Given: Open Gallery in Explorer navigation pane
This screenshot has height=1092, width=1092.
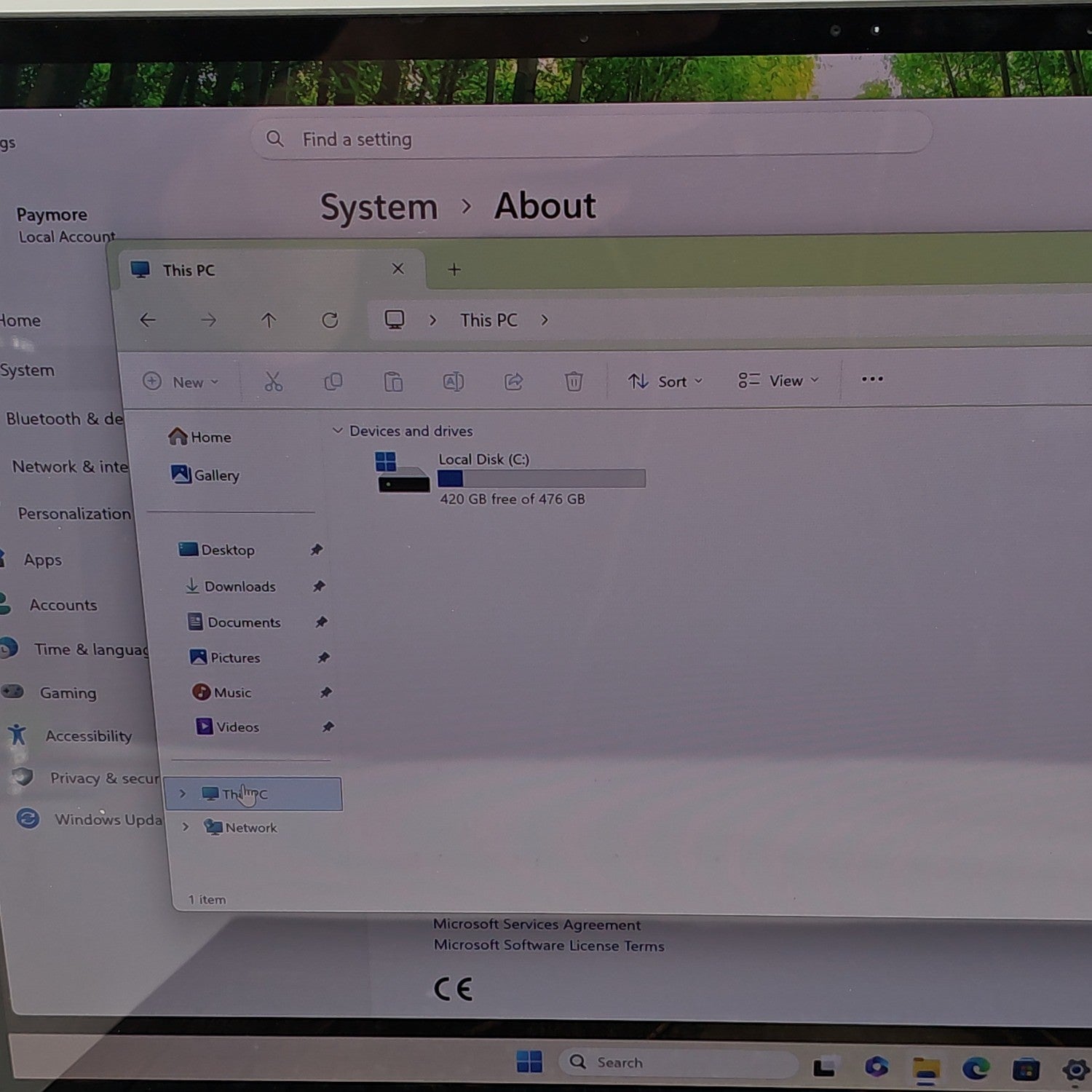Looking at the screenshot, I should [205, 475].
